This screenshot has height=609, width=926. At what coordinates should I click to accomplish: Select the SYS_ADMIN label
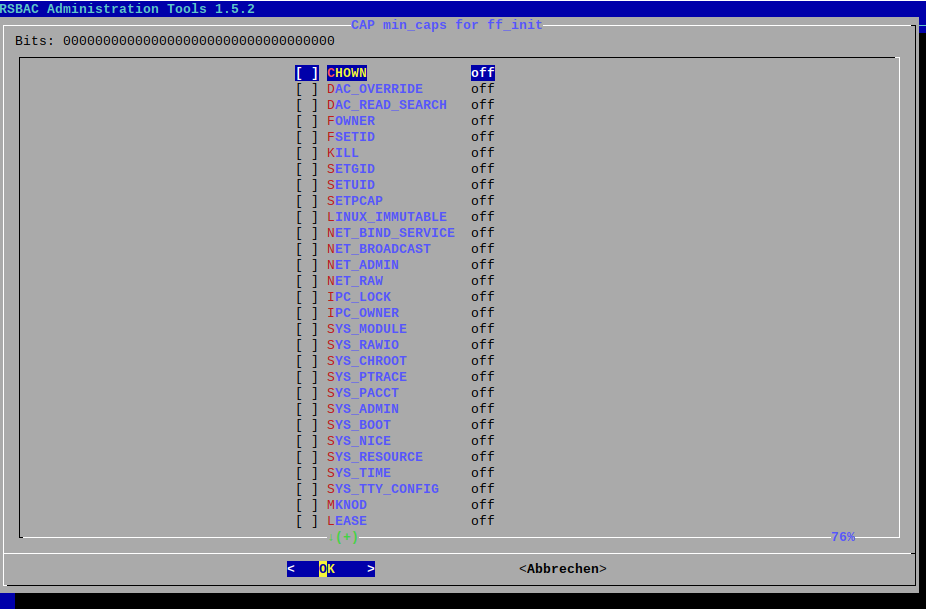(x=363, y=409)
